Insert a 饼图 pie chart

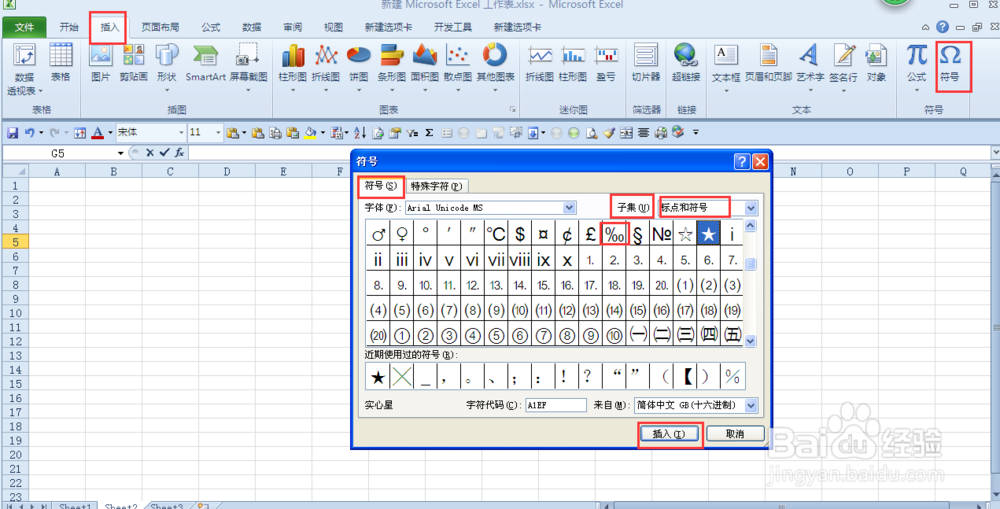pyautogui.click(x=358, y=67)
